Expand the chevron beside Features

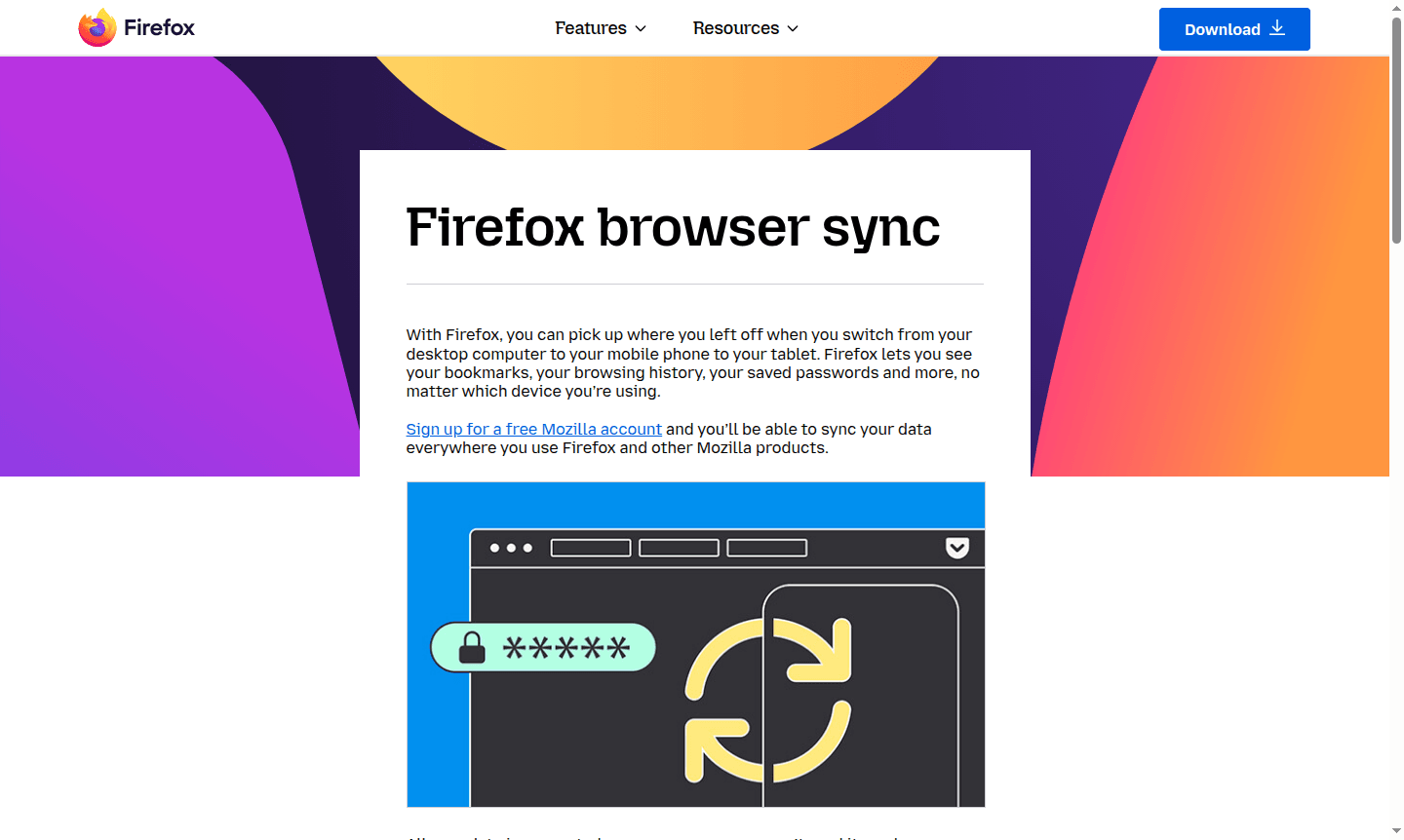point(641,28)
